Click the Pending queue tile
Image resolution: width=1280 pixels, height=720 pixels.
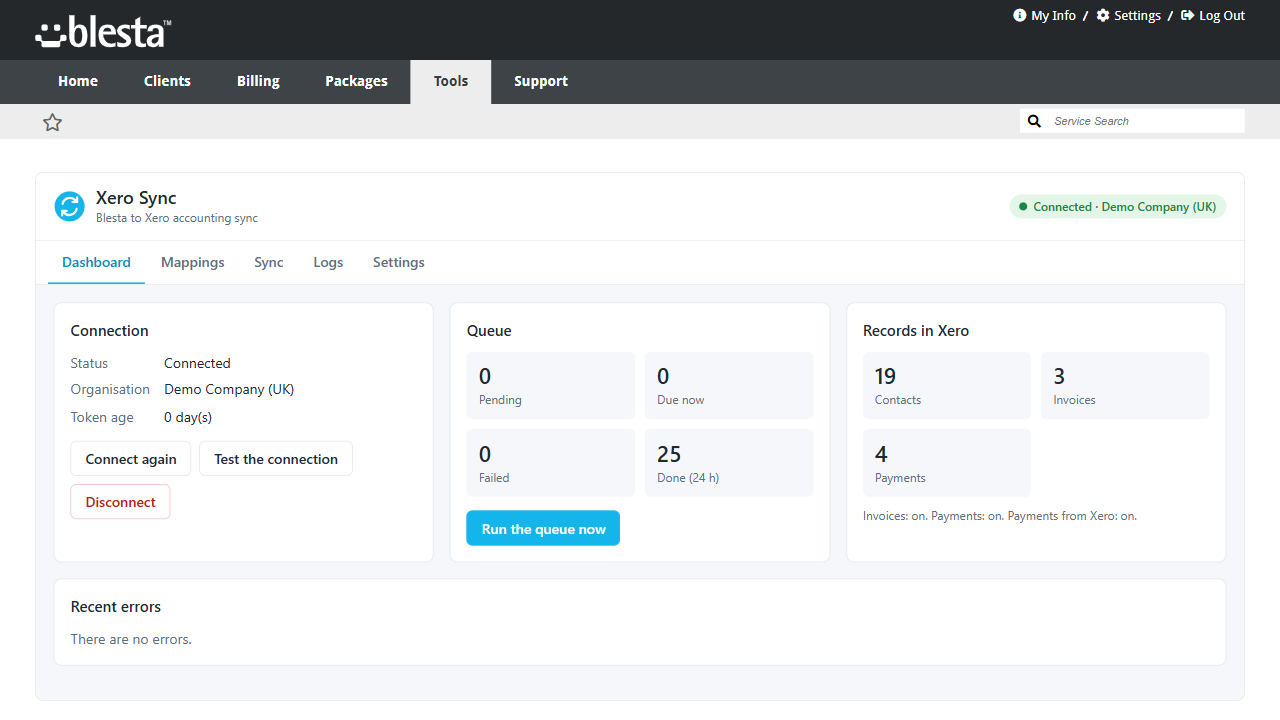click(551, 385)
